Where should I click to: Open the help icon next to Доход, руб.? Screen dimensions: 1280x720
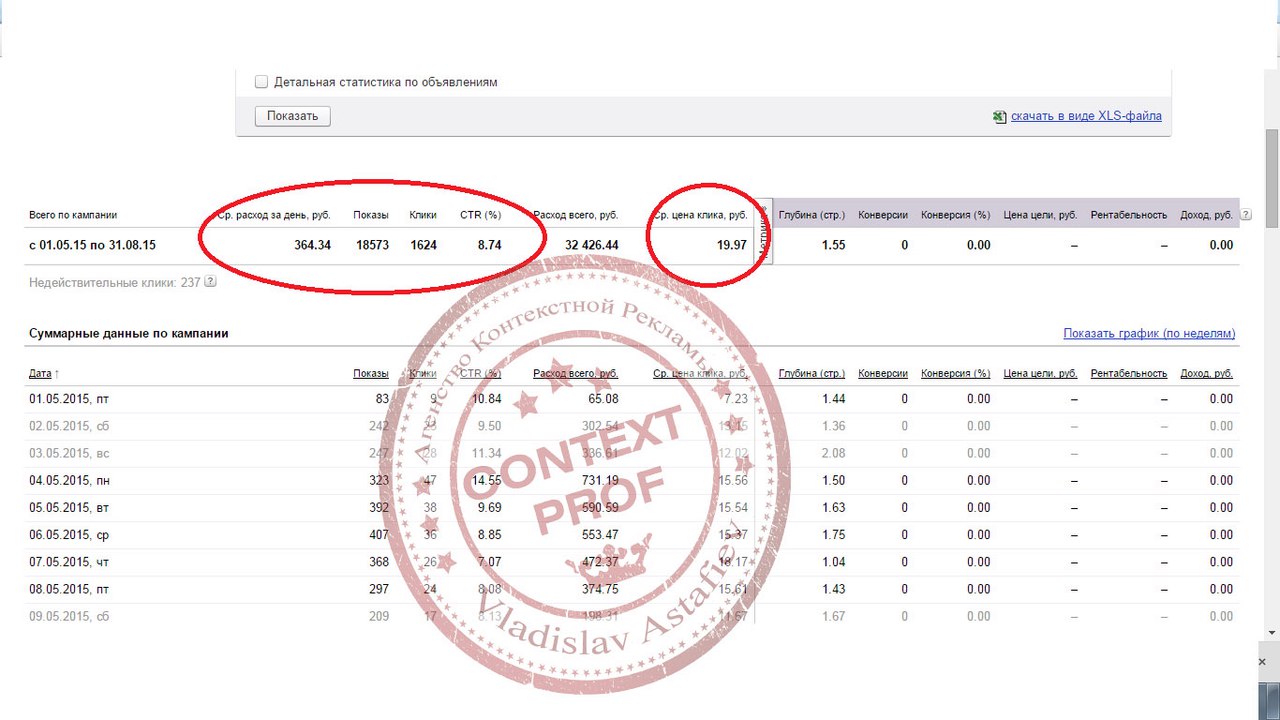[x=1245, y=214]
